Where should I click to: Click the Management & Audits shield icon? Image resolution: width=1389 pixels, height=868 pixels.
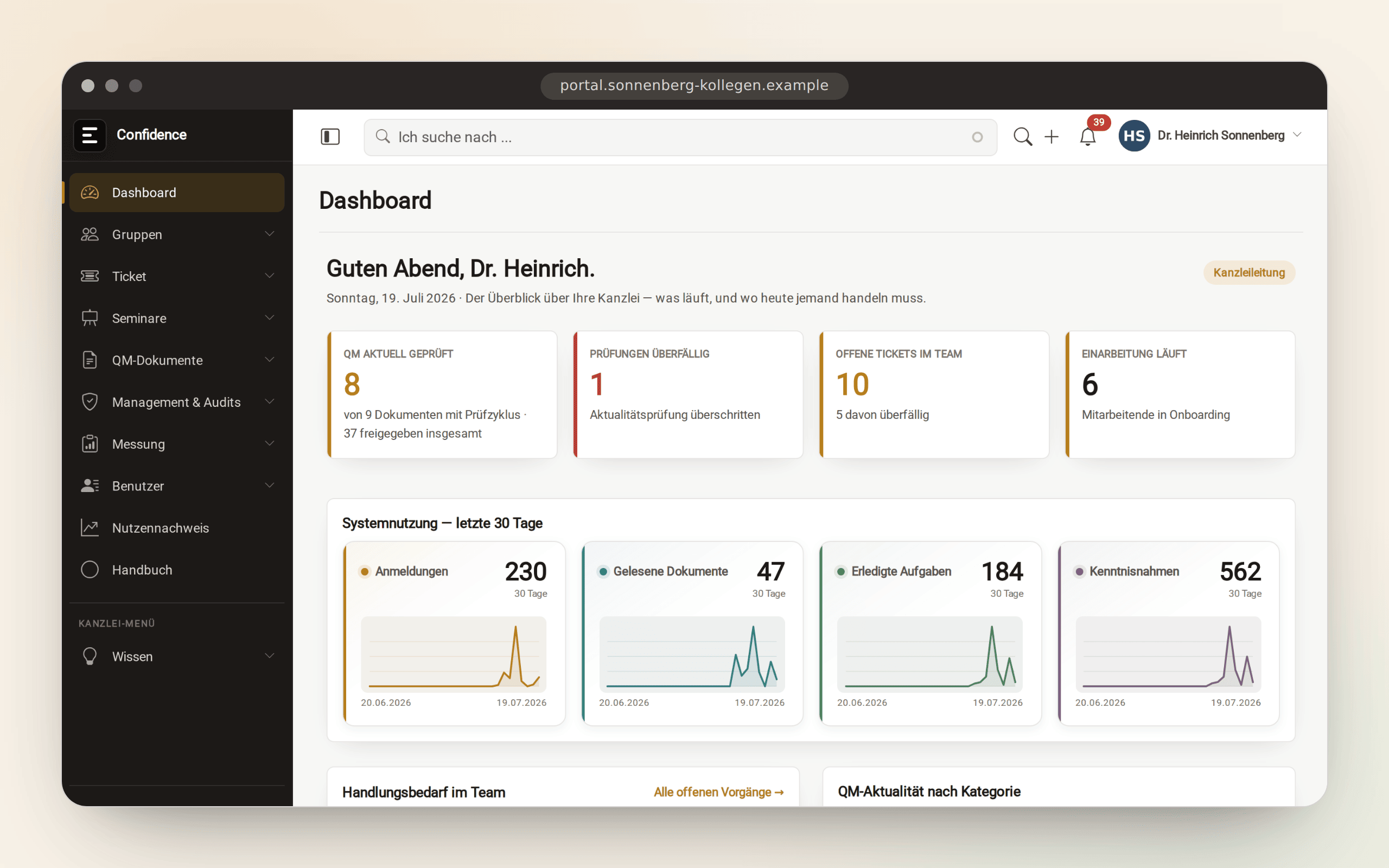[90, 402]
